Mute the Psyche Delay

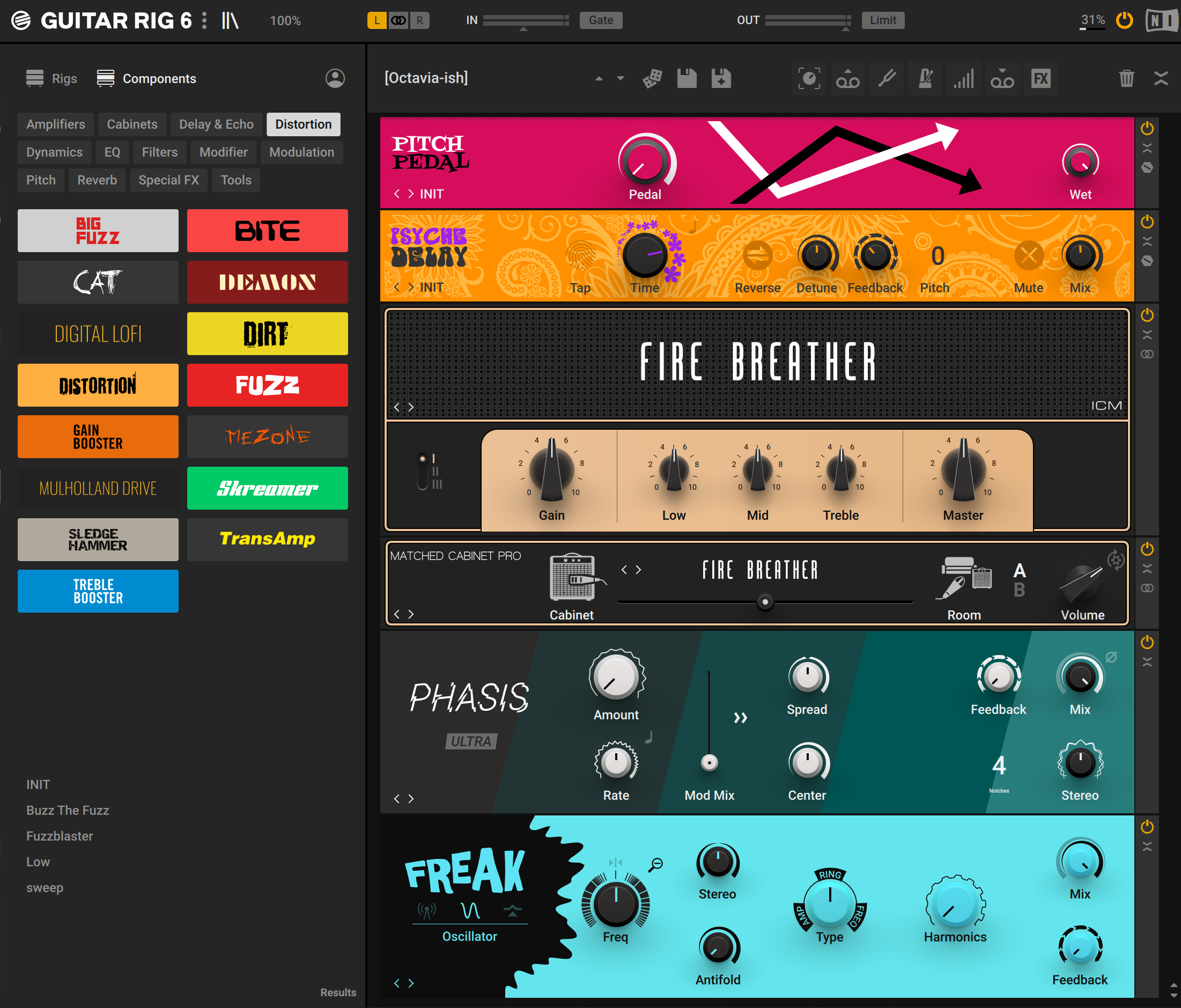[x=1028, y=256]
